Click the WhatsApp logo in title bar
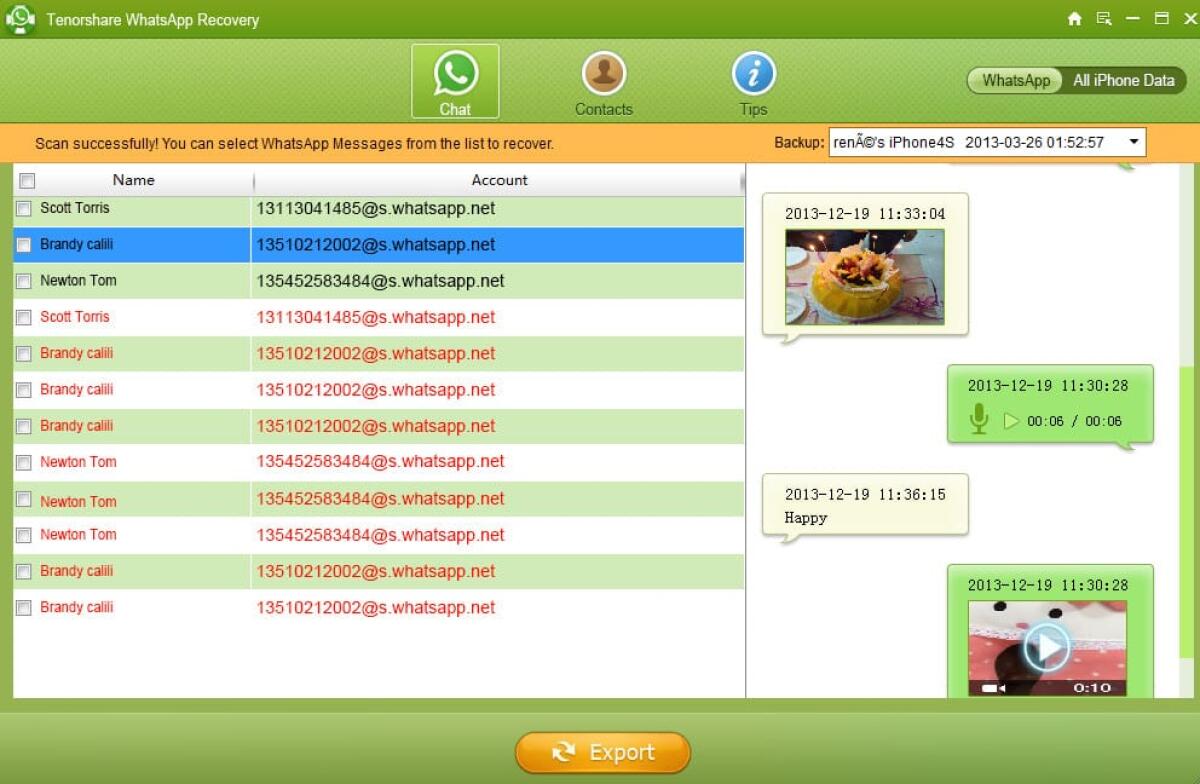The height and width of the screenshot is (784, 1200). [20, 18]
